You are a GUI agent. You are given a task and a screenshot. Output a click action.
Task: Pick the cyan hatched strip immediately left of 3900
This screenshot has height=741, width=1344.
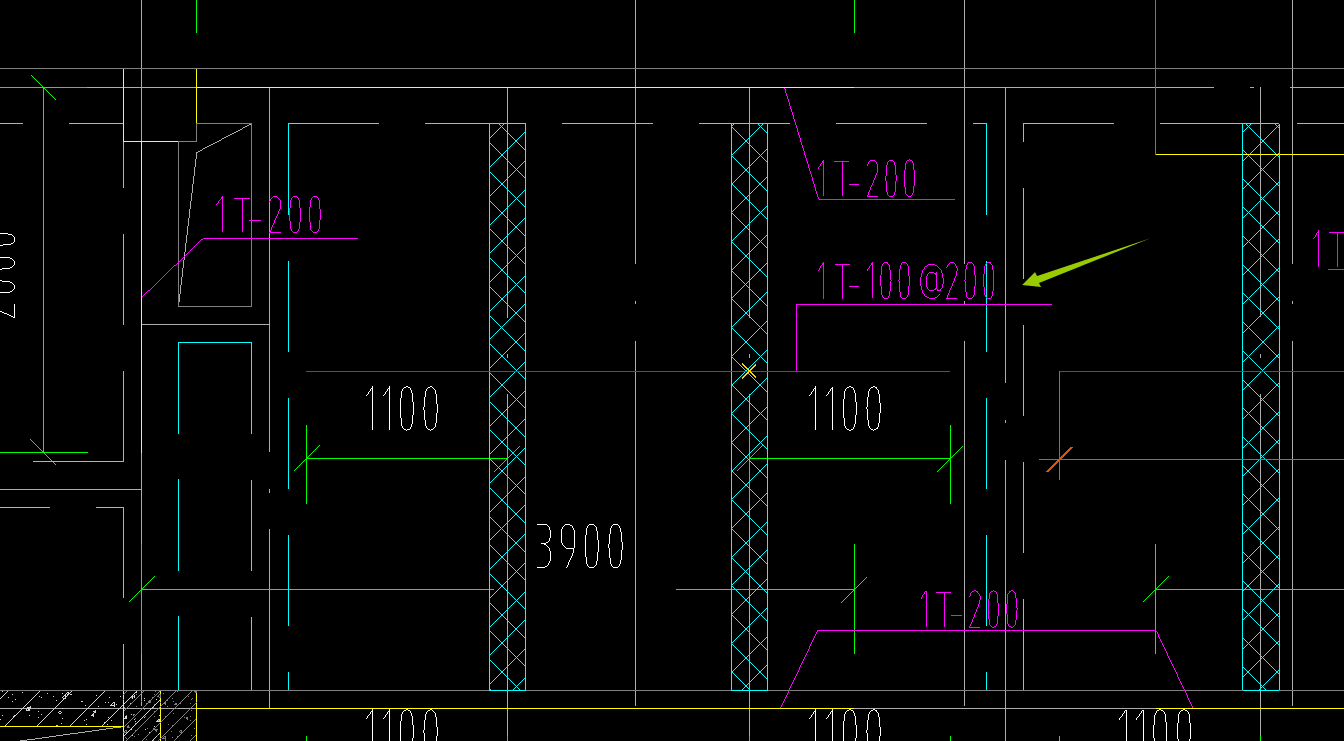(507, 407)
